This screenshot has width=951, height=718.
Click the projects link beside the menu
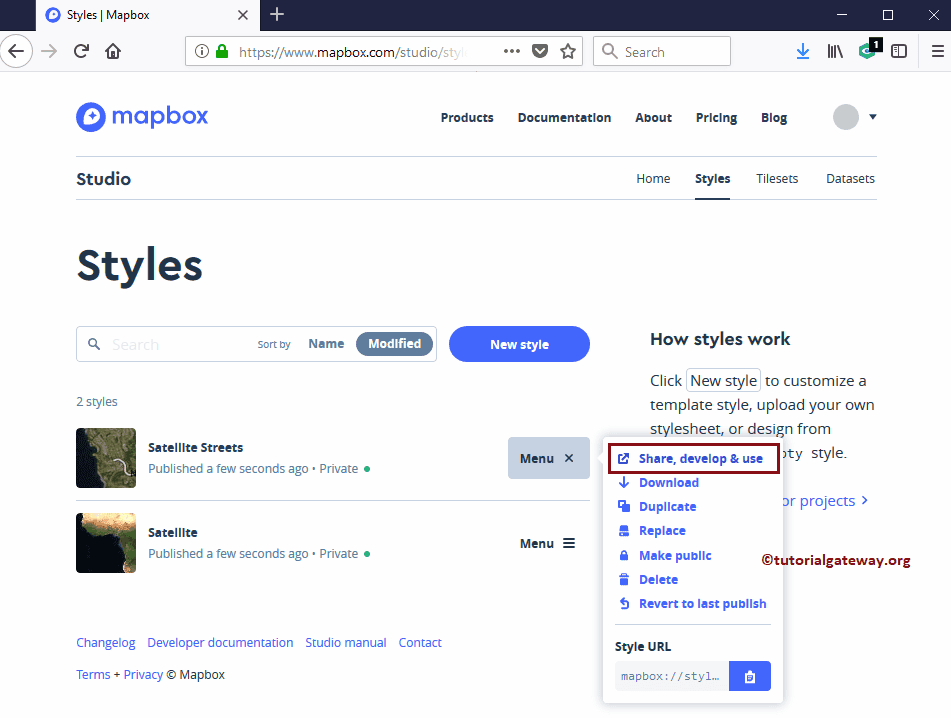click(x=825, y=501)
